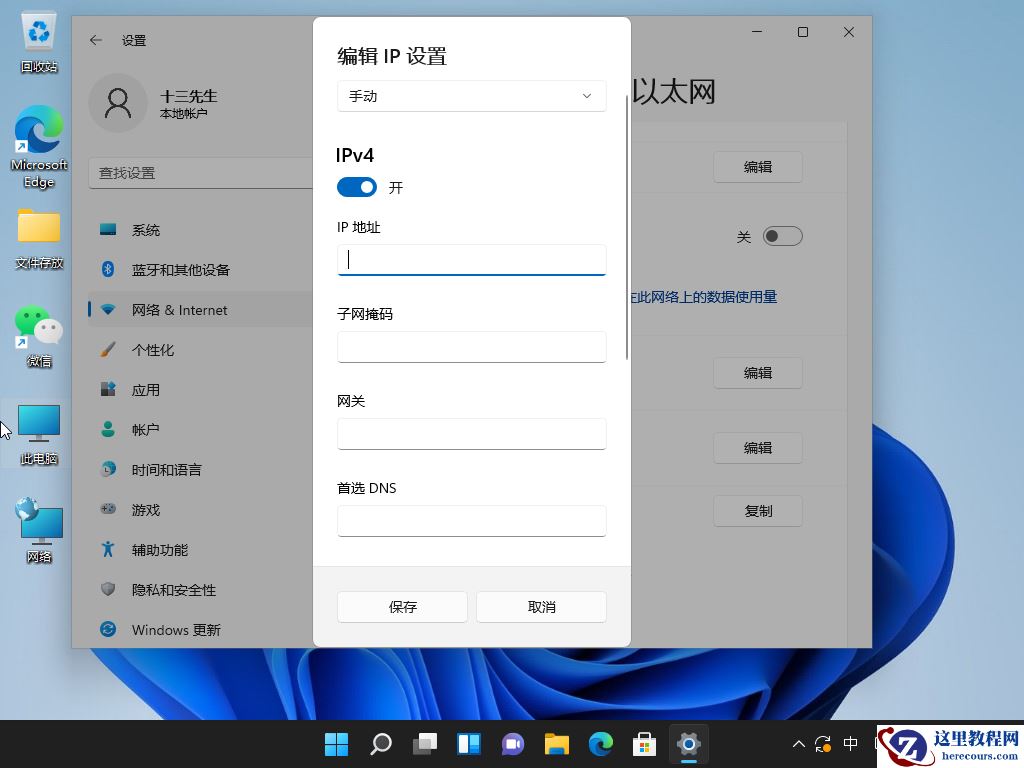Viewport: 1024px width, 768px height.
Task: Open the 手动 IP assignment dropdown
Action: coord(471,96)
